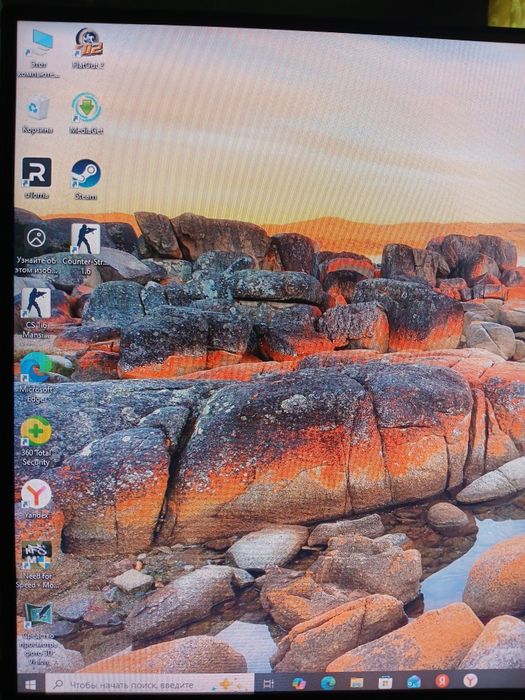Open Microsoft Edge from the taskbar
This screenshot has width=525, height=700.
click(x=328, y=683)
